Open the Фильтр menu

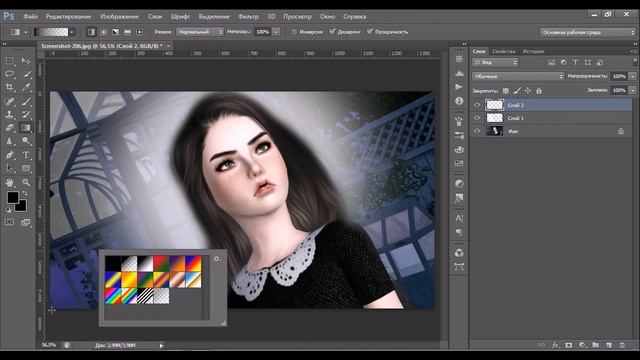[x=248, y=17]
